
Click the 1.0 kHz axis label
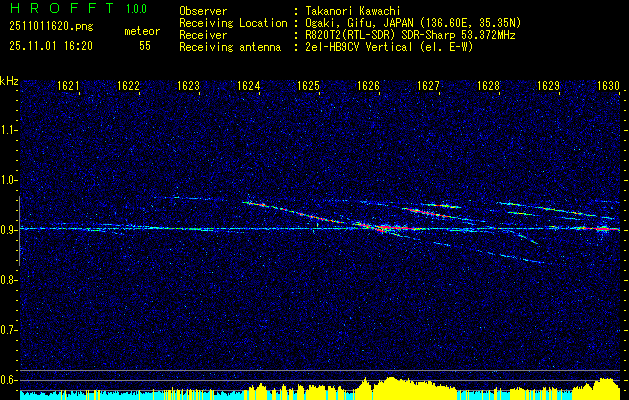tap(8, 180)
